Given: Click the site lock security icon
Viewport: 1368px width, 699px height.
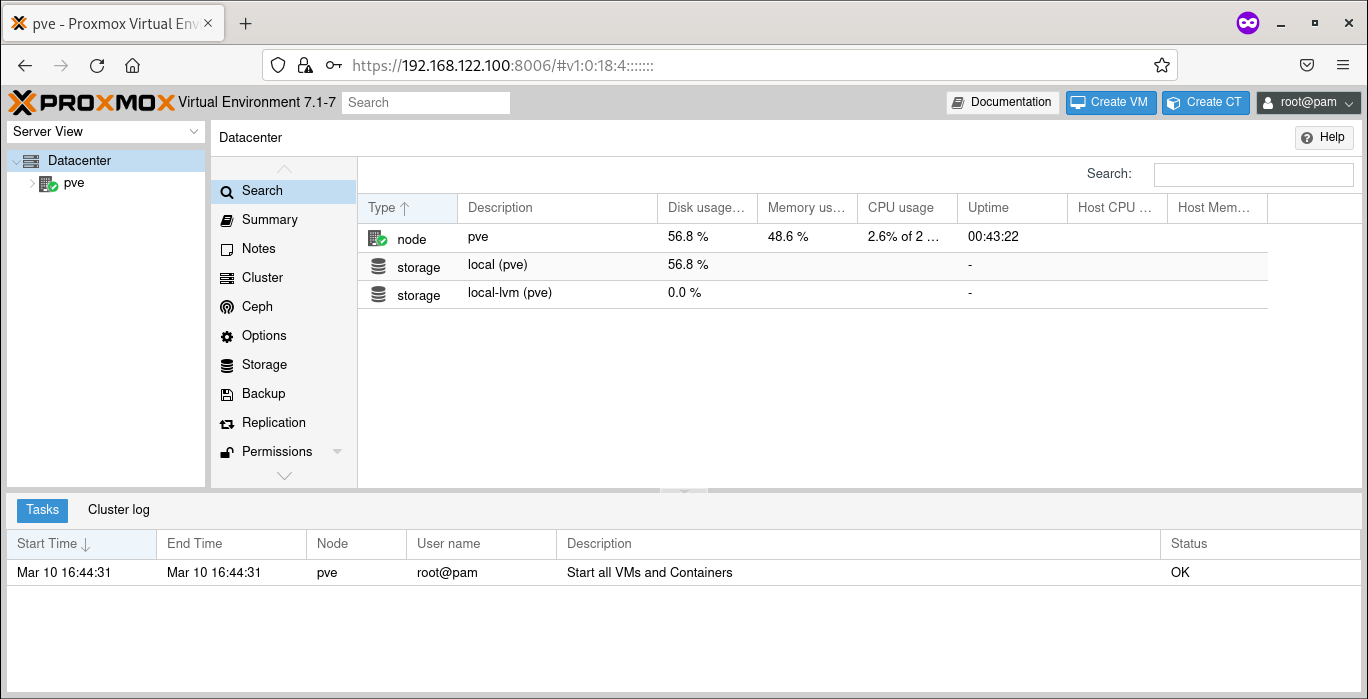Looking at the screenshot, I should coord(305,65).
